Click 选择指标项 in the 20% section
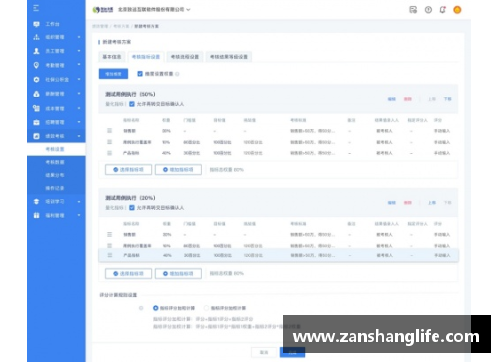Screen dimensions: 500x362 [x=128, y=273]
